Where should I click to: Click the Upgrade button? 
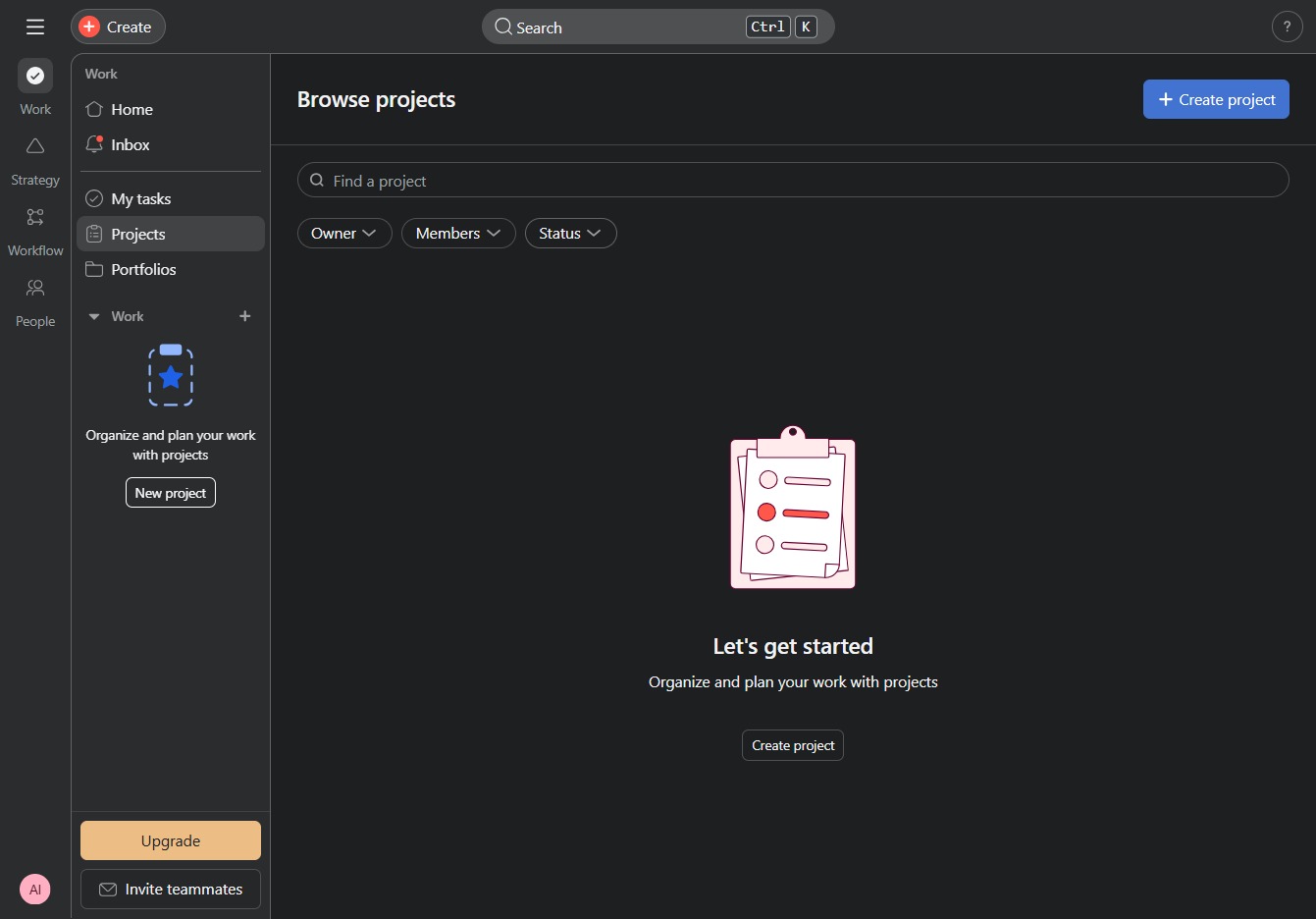coord(171,840)
